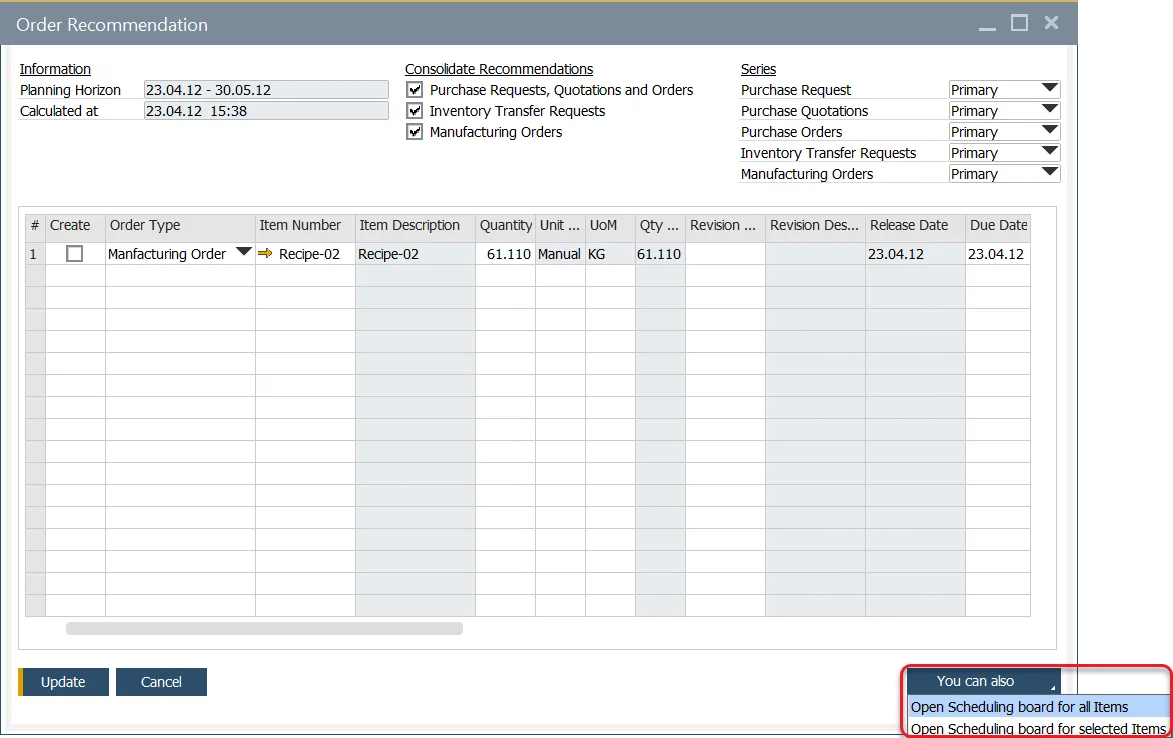The image size is (1173, 738).
Task: Click the Update button
Action: [x=63, y=681]
